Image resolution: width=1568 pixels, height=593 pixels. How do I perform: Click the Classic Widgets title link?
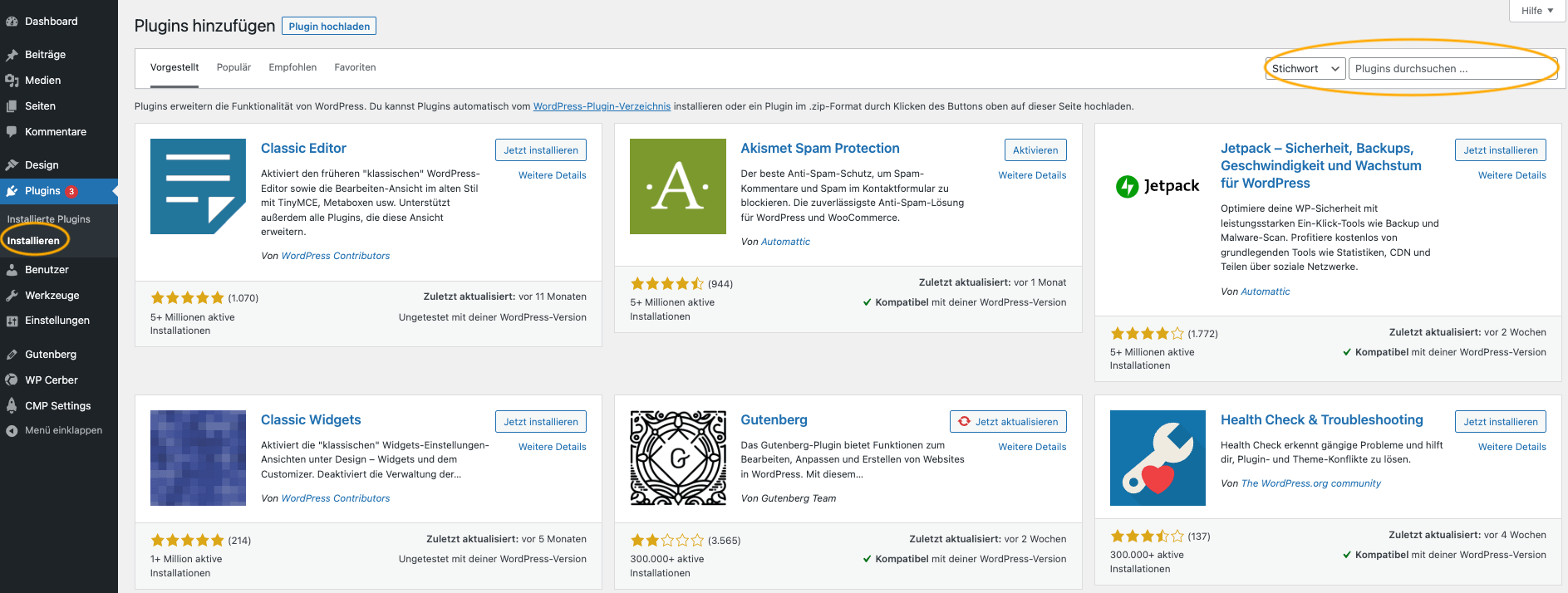[x=311, y=420]
